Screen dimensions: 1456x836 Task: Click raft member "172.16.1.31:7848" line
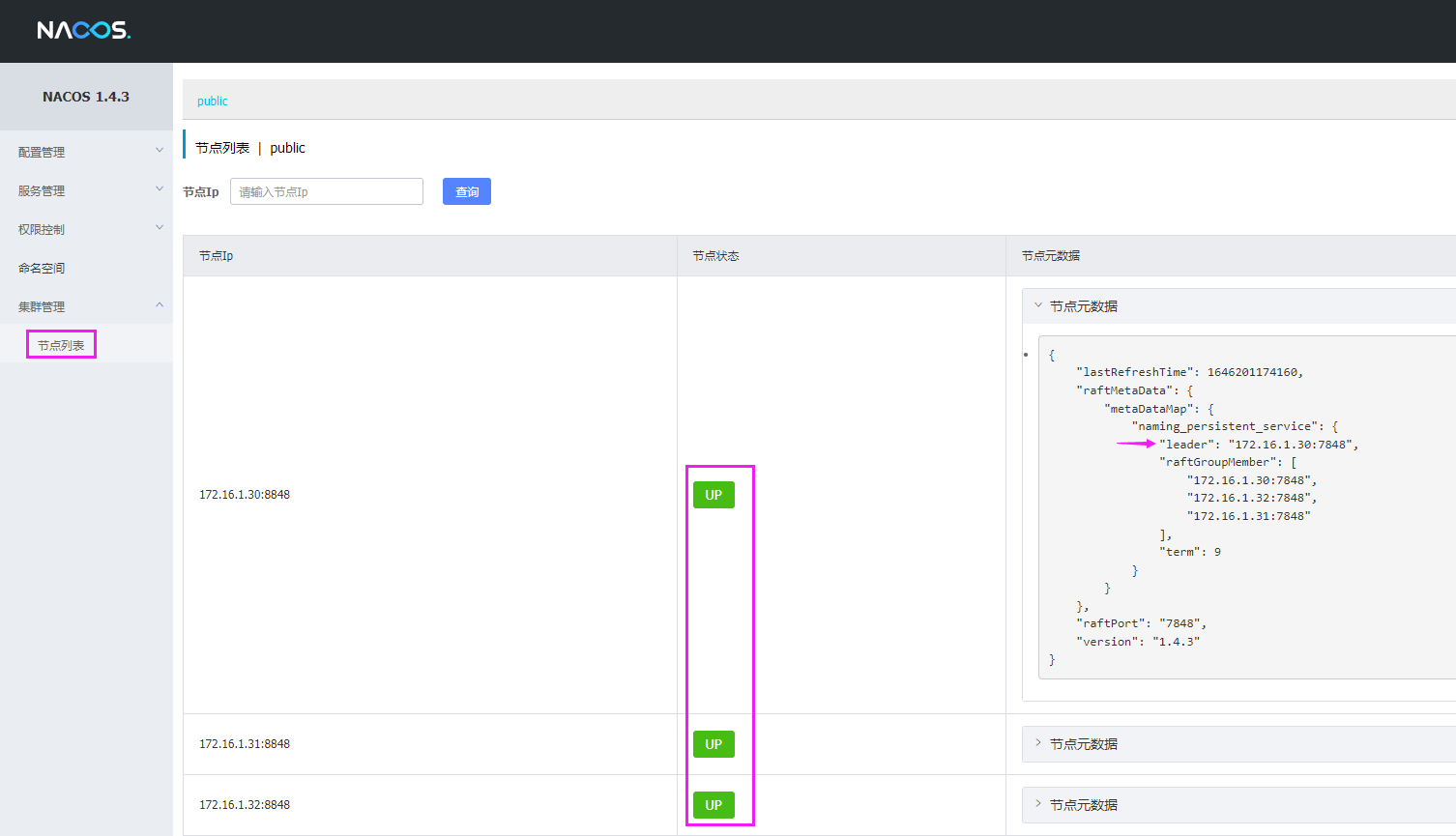tap(1248, 516)
